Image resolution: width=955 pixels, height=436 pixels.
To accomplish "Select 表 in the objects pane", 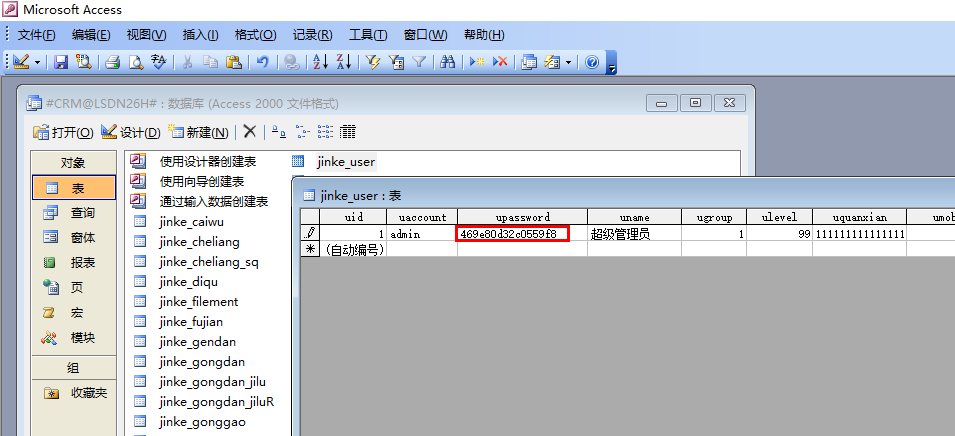I will (x=74, y=188).
